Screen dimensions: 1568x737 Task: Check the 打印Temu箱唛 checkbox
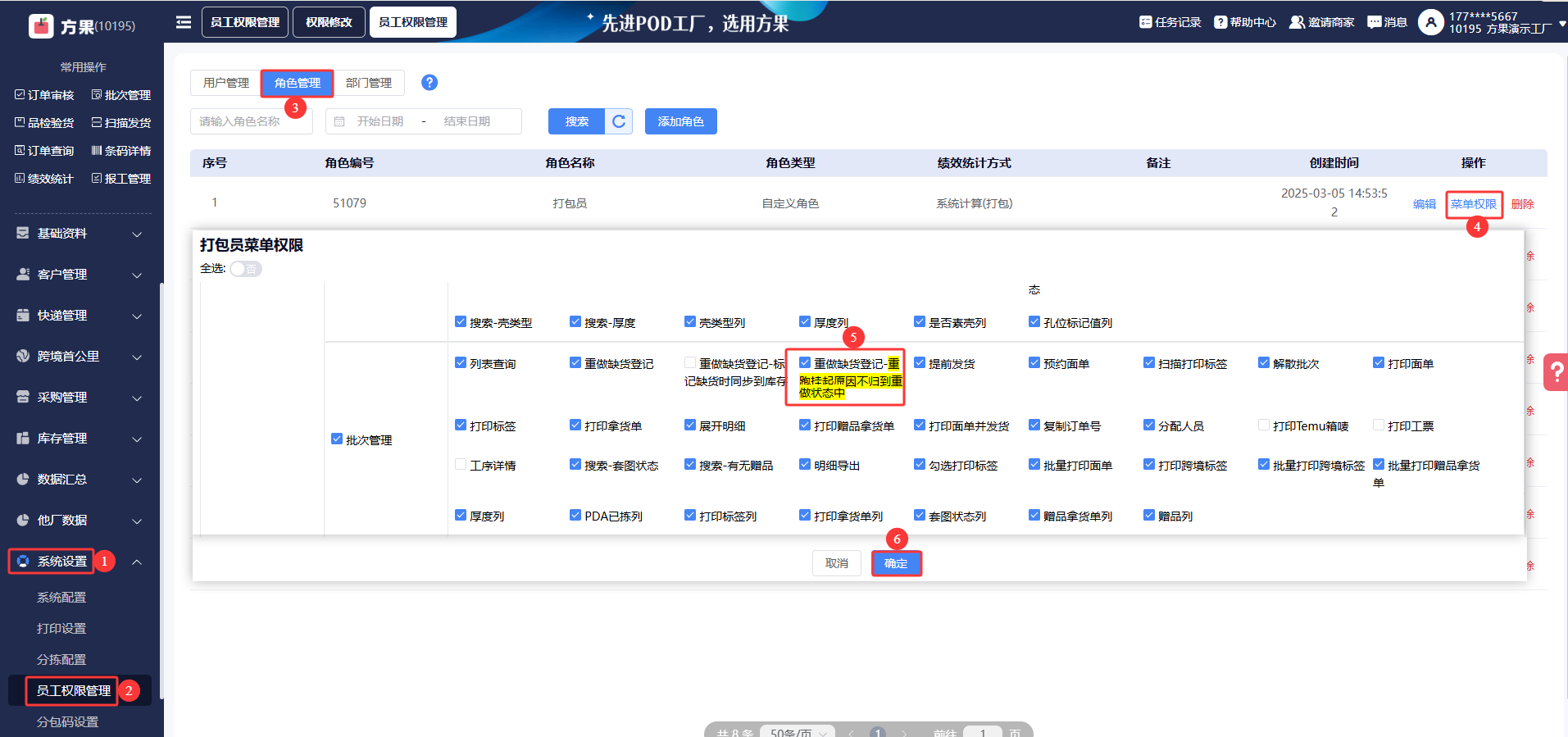point(1264,425)
